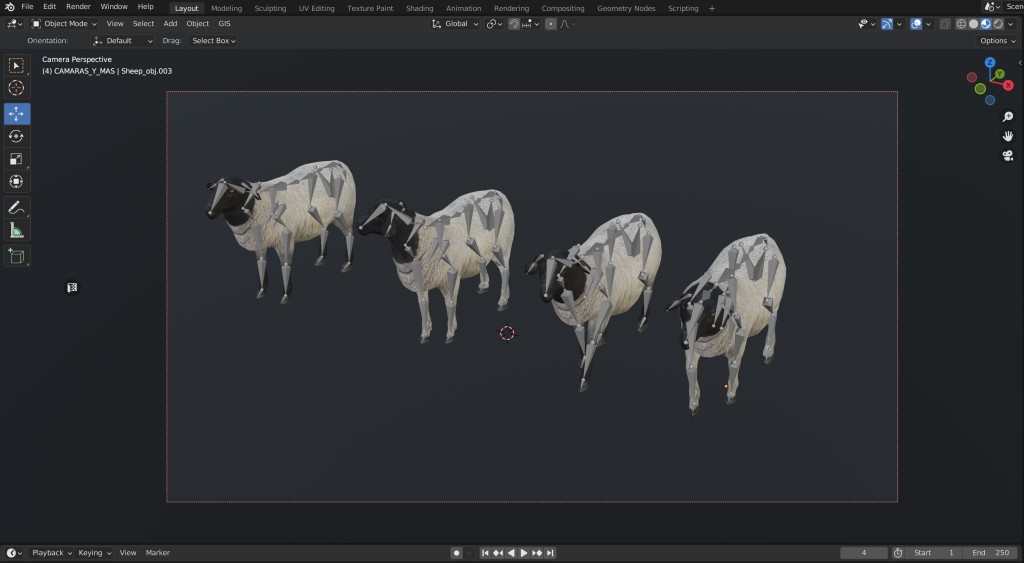
Task: Enable proportional editing
Action: tap(551, 24)
